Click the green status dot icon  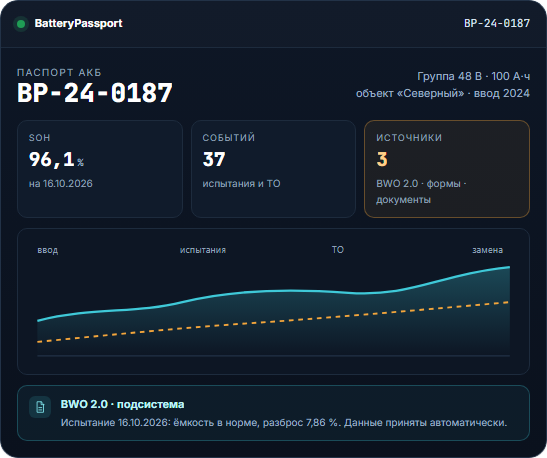(x=21, y=24)
